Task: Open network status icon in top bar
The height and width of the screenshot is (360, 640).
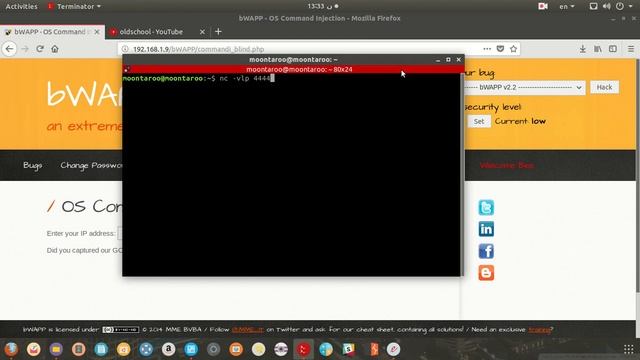Action: 593,6
